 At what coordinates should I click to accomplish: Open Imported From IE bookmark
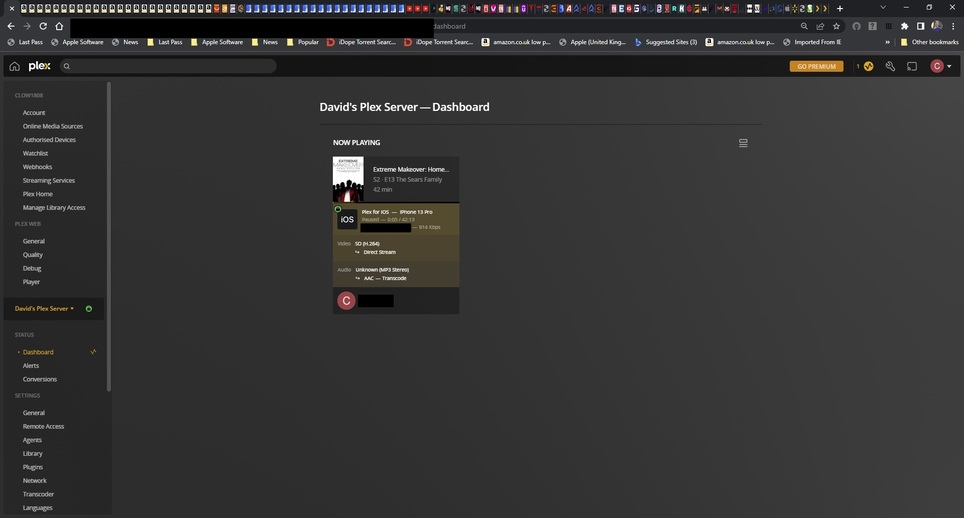click(x=812, y=42)
